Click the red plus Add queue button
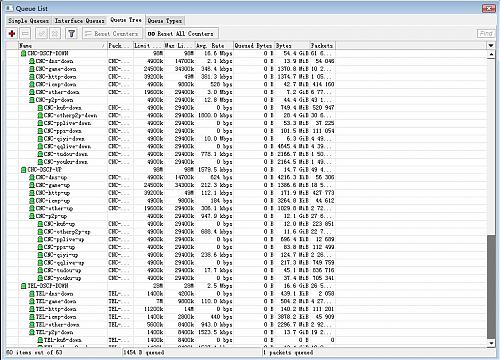Screen dimensions: 500x360 point(12,33)
